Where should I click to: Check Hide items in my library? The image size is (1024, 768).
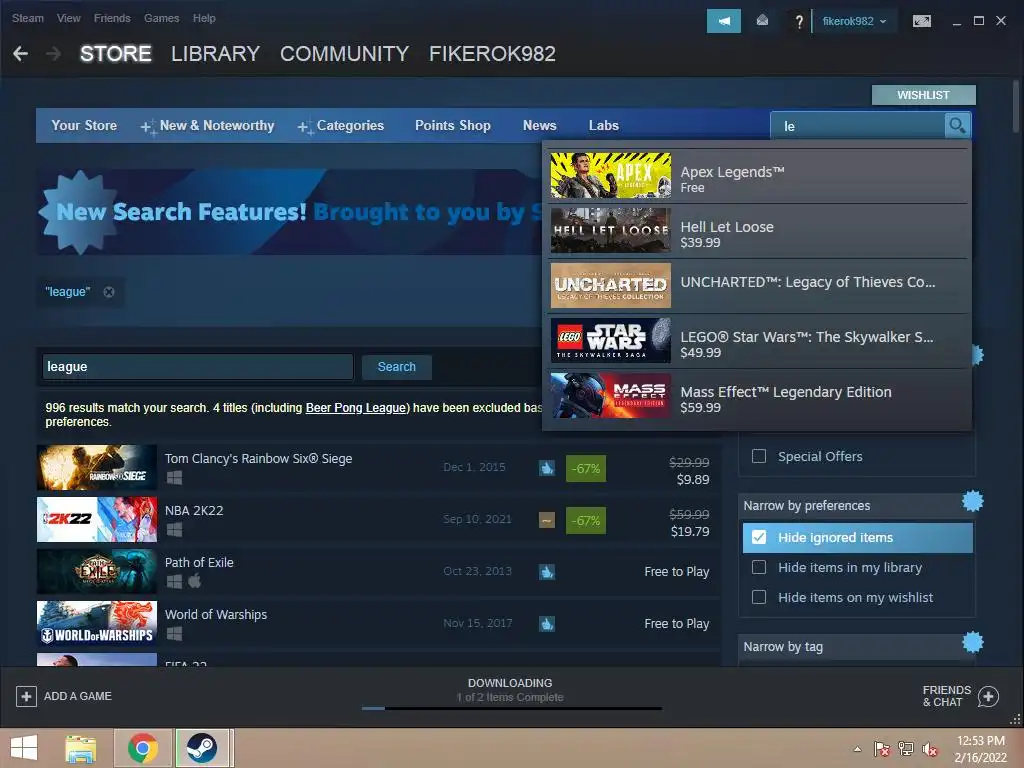point(759,567)
